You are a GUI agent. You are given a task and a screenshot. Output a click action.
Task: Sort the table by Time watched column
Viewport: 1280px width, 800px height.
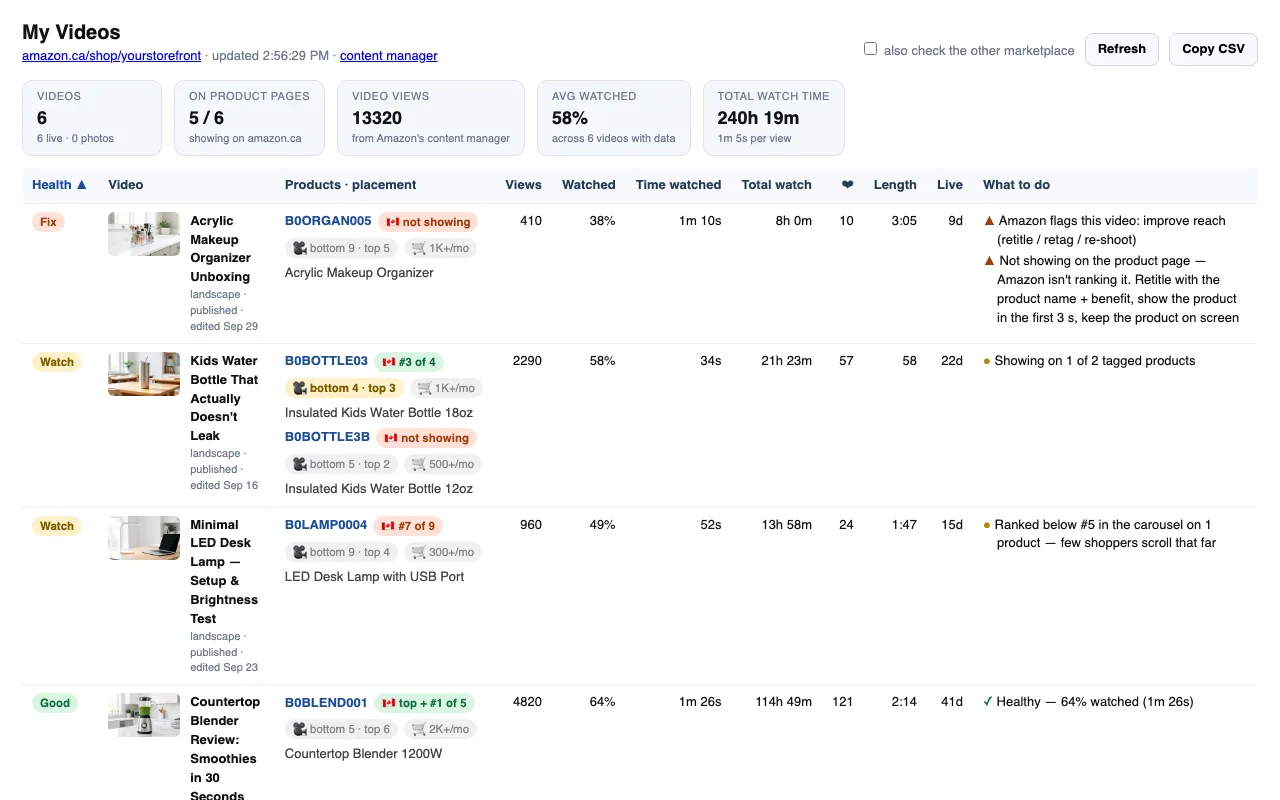tap(678, 185)
